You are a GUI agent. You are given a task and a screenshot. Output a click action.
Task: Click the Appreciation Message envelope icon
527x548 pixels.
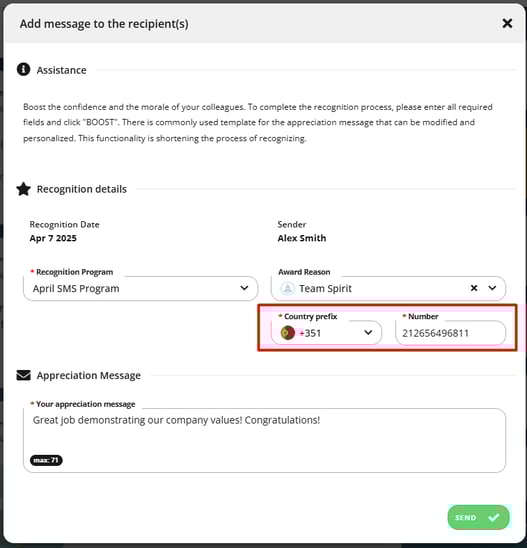(x=23, y=375)
